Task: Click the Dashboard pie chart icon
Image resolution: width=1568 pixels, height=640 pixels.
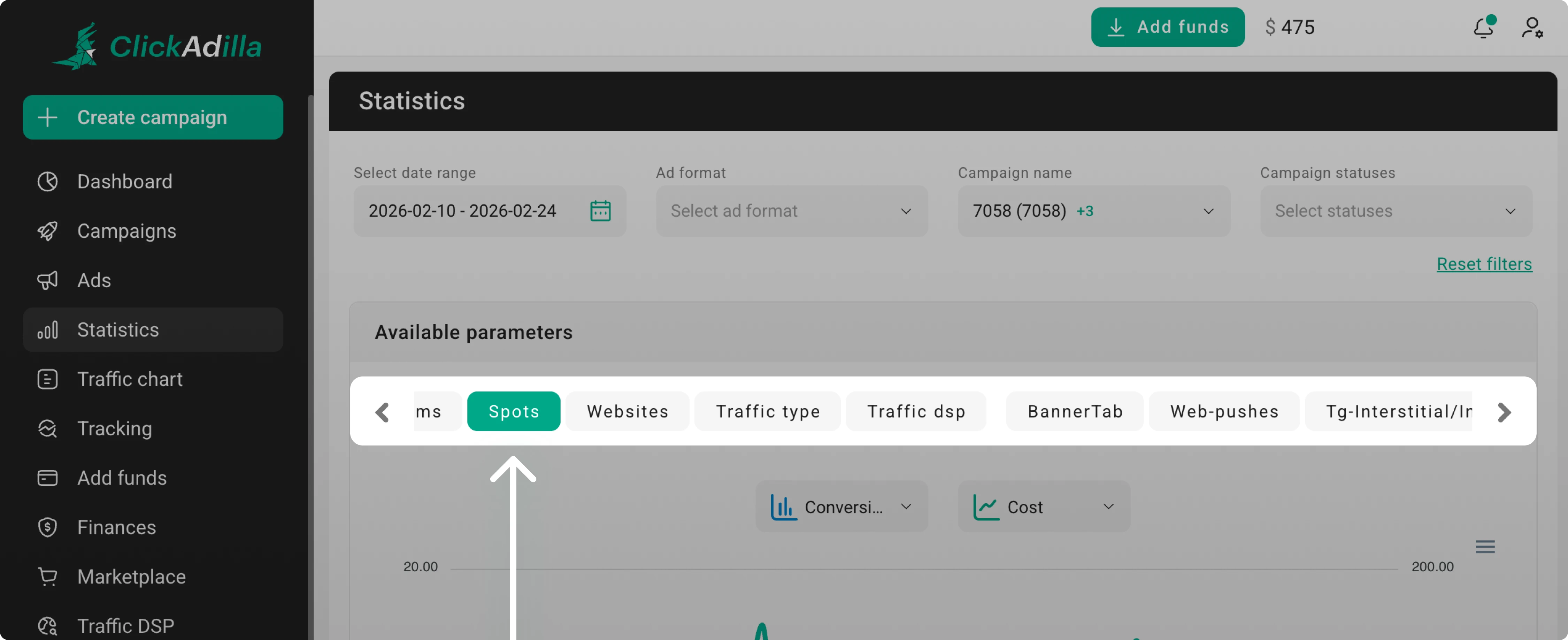Action: [47, 182]
